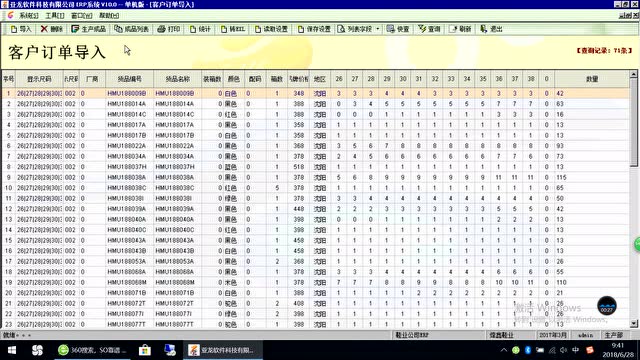Image resolution: width=640 pixels, height=360 pixels.
Task: Select row number 12 in 序号 column
Action: (8, 209)
